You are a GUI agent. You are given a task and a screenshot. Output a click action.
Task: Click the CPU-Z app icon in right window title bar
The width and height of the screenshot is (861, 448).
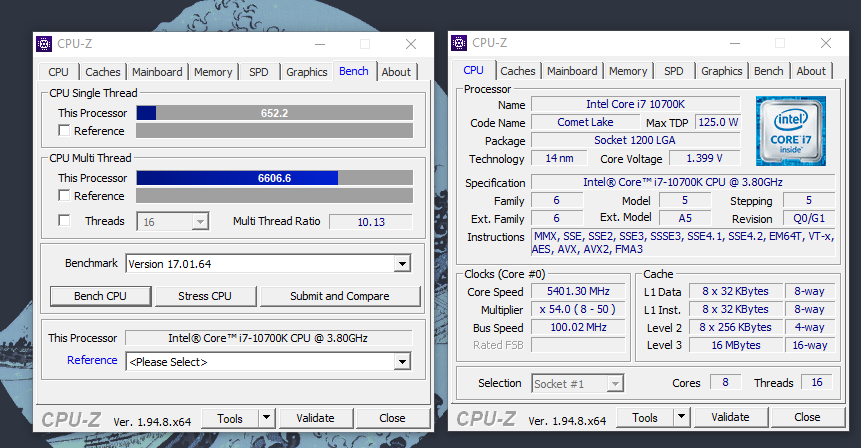point(459,42)
